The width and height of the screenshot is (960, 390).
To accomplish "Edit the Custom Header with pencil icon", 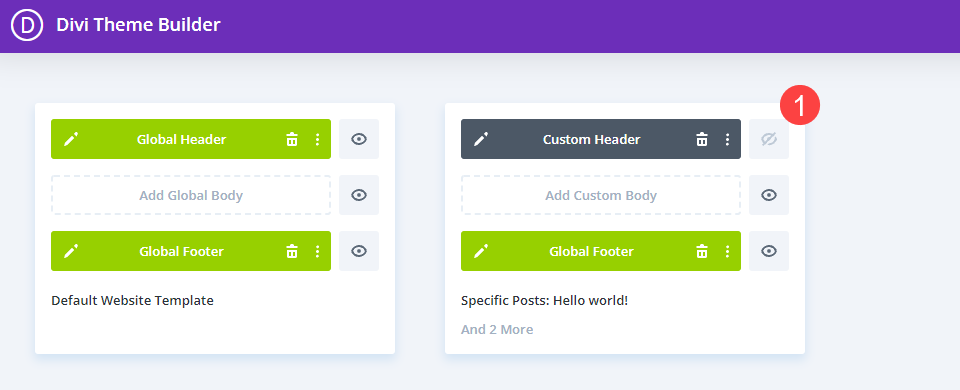I will [x=481, y=140].
